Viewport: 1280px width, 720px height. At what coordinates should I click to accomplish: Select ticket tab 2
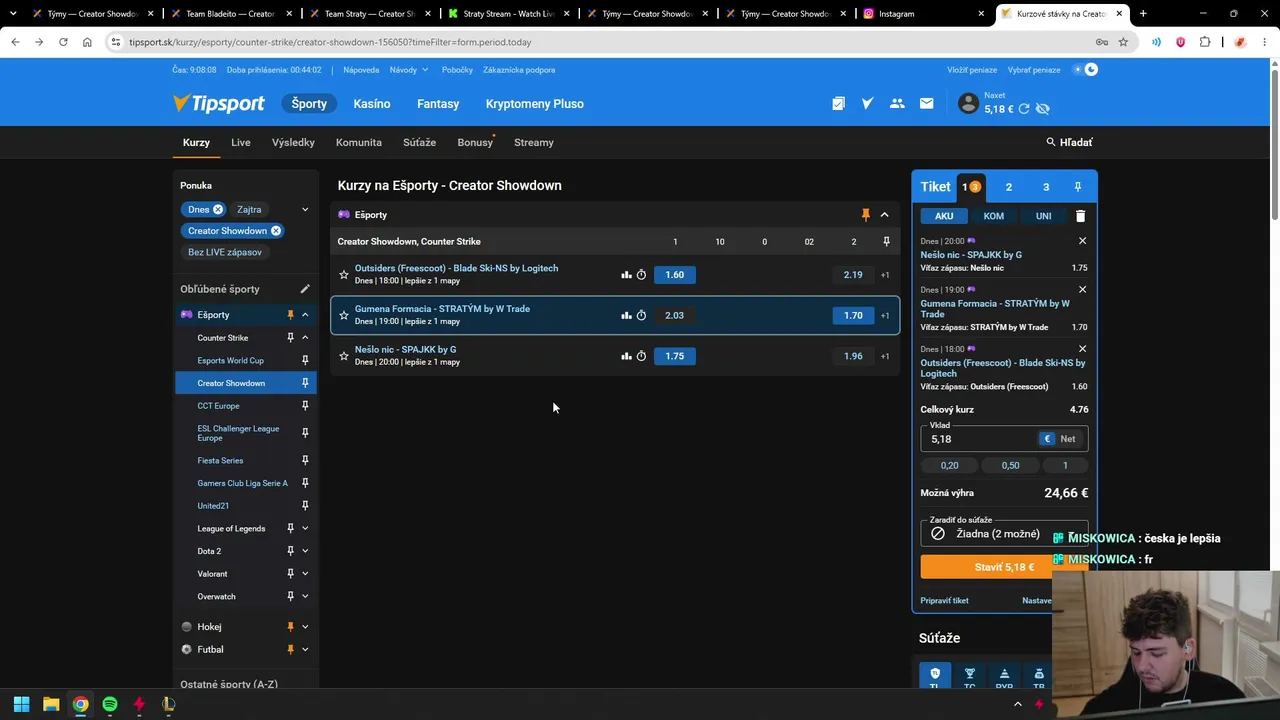[x=1008, y=187]
